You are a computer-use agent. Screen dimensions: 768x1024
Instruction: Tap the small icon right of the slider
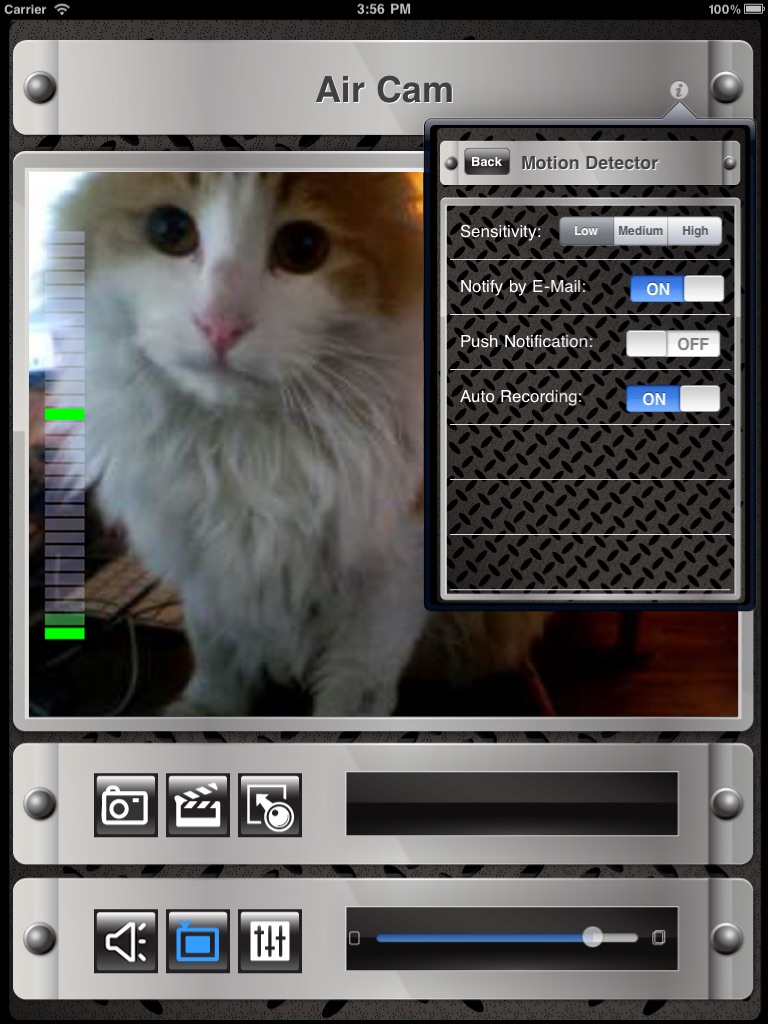658,938
